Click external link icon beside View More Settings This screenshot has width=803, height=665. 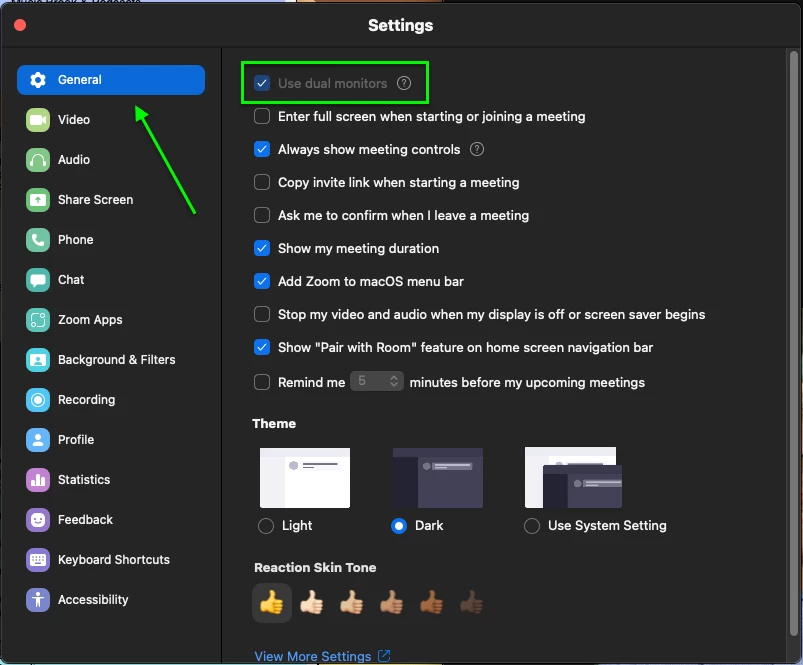pos(384,656)
